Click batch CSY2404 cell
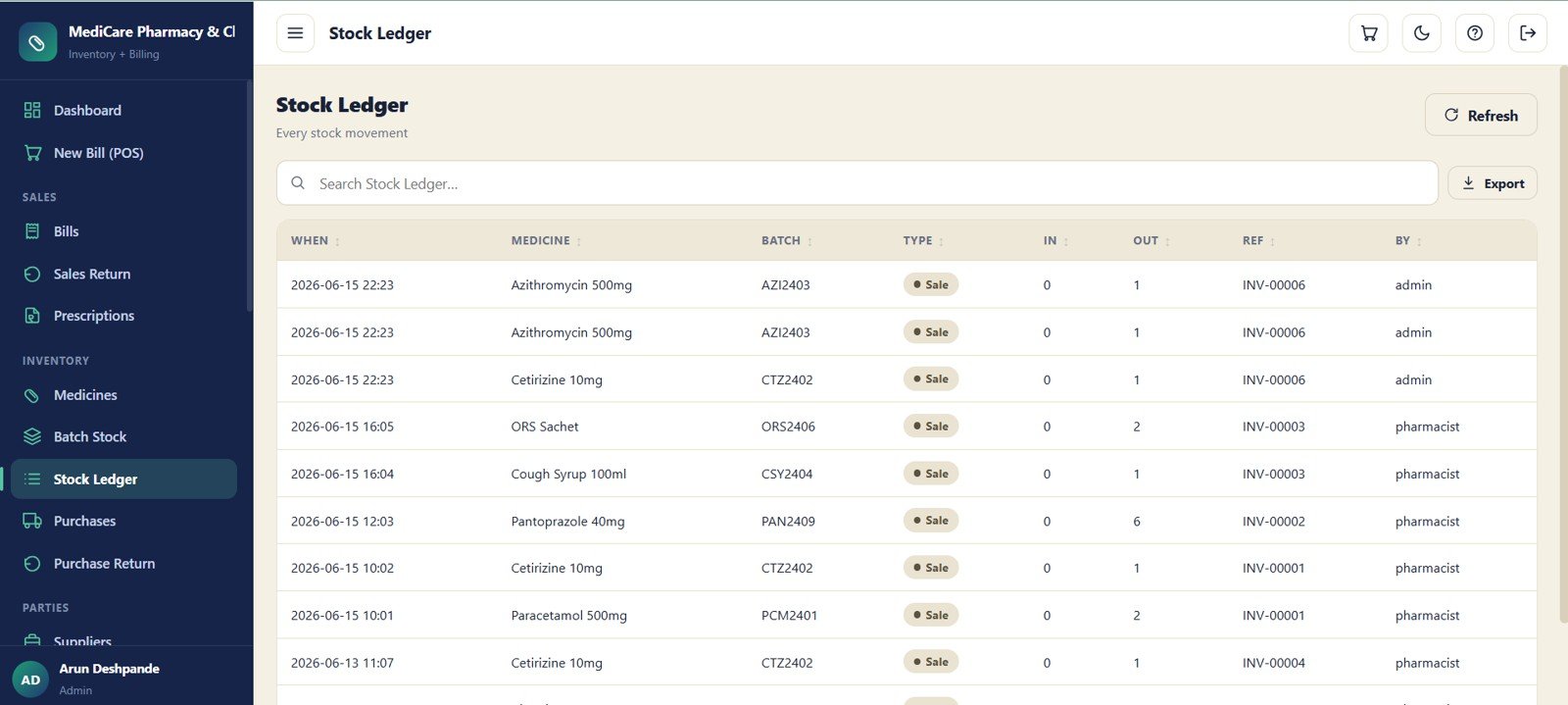 click(x=787, y=474)
